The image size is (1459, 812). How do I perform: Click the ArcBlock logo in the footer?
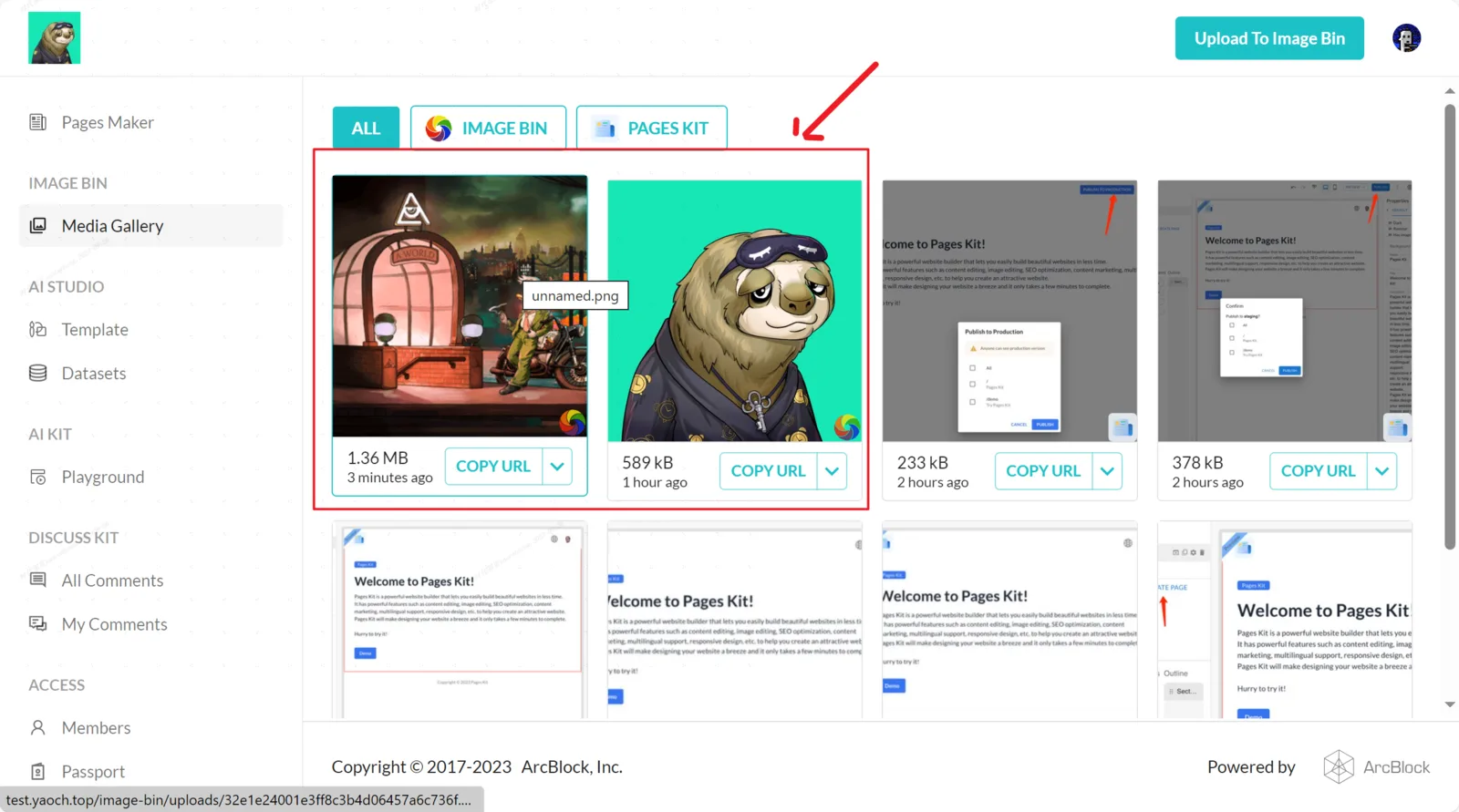point(1377,767)
